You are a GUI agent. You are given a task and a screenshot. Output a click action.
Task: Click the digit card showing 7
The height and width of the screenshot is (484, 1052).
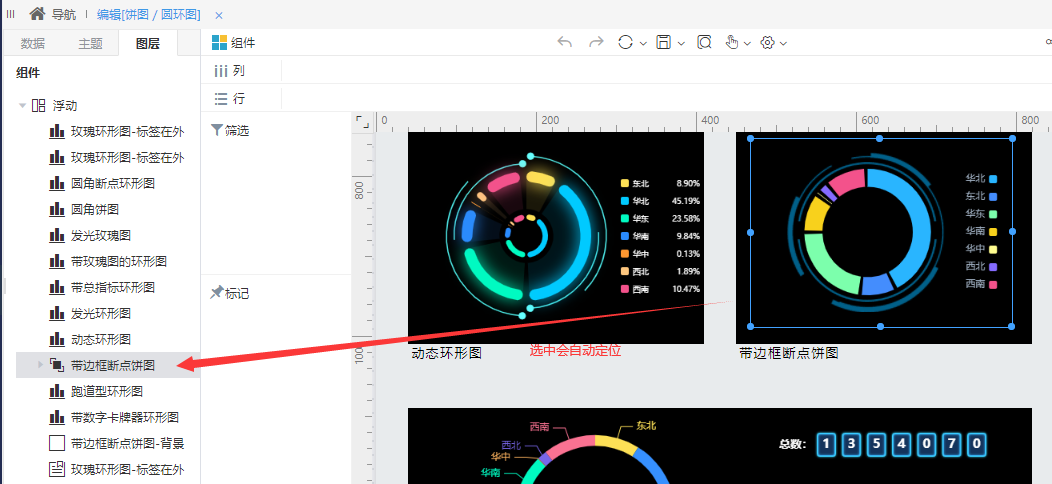point(952,444)
